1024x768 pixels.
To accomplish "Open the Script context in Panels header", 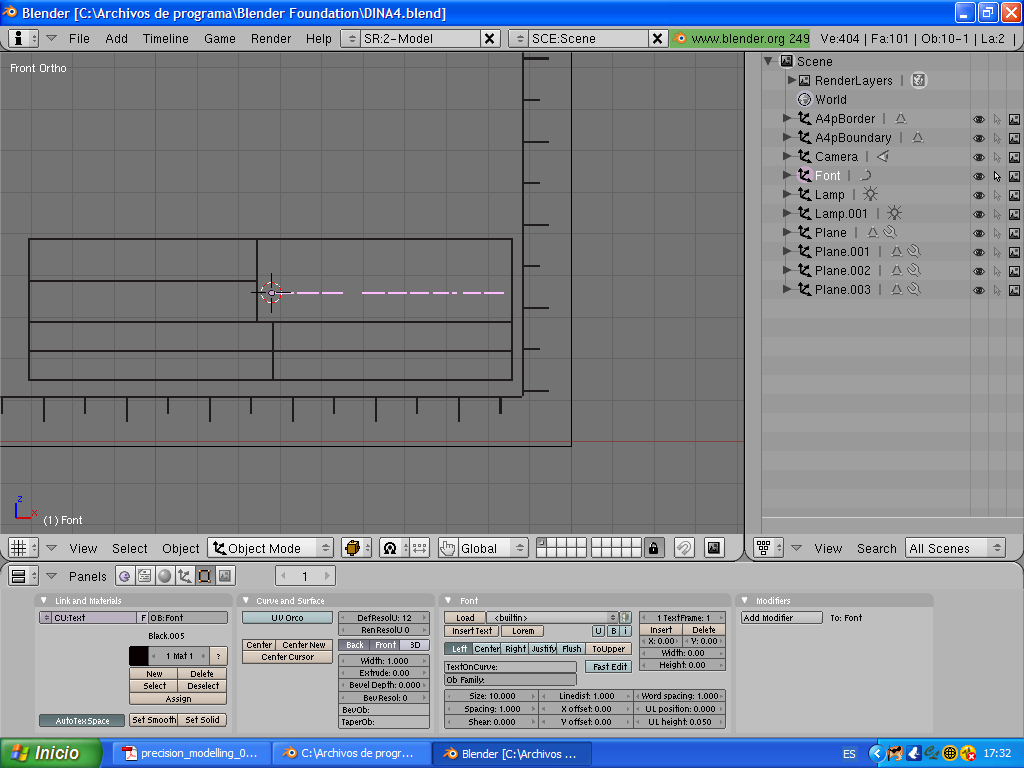I will pos(144,576).
